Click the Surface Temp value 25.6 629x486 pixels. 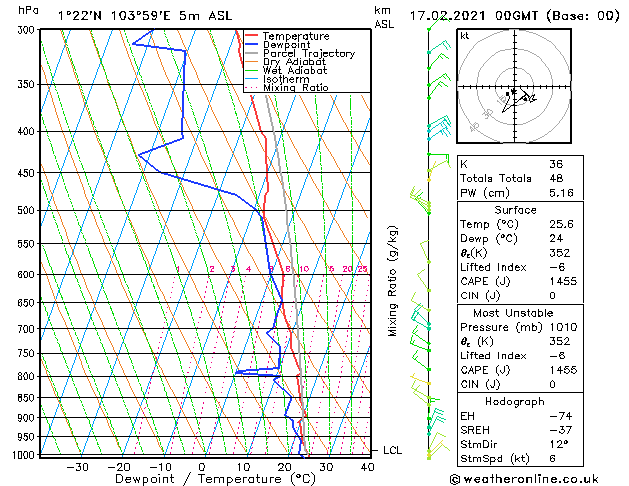pyautogui.click(x=561, y=224)
